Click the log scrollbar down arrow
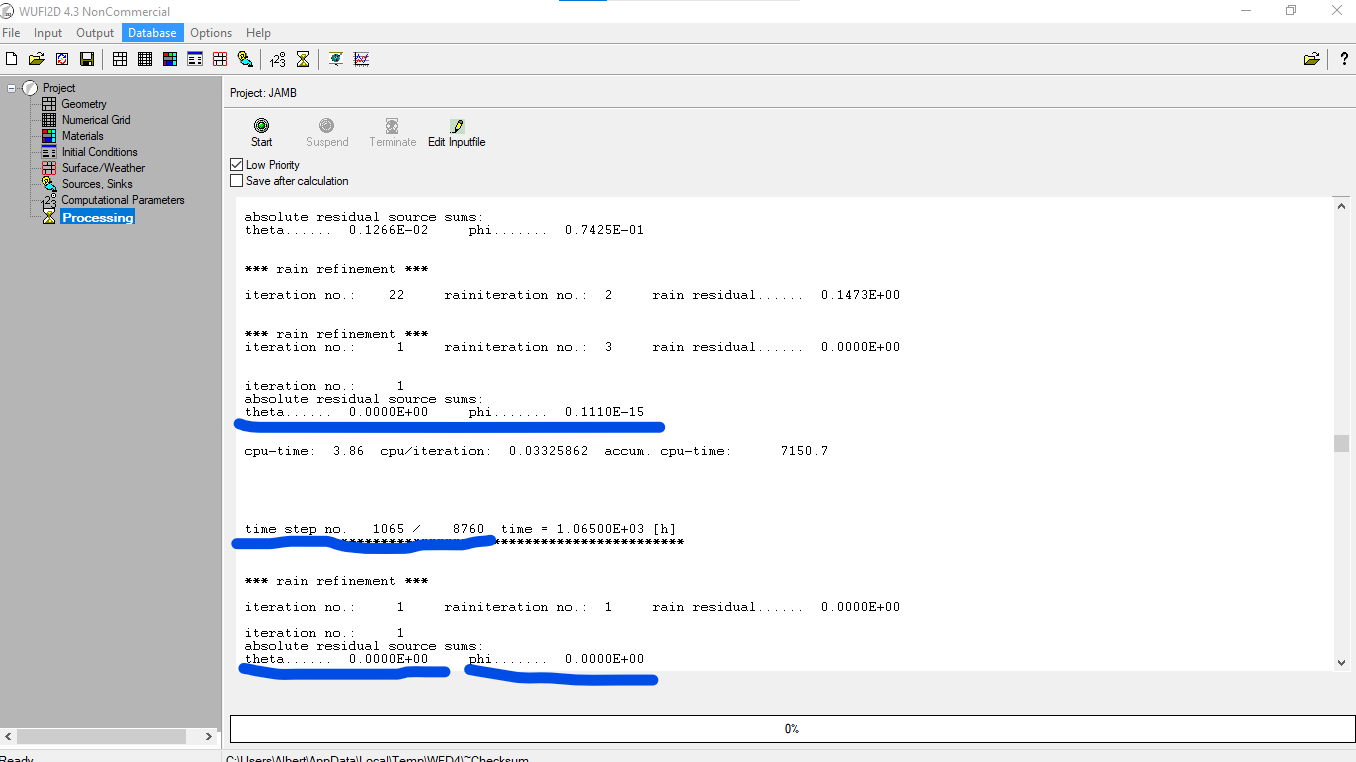This screenshot has height=762, width=1356. 1342,662
